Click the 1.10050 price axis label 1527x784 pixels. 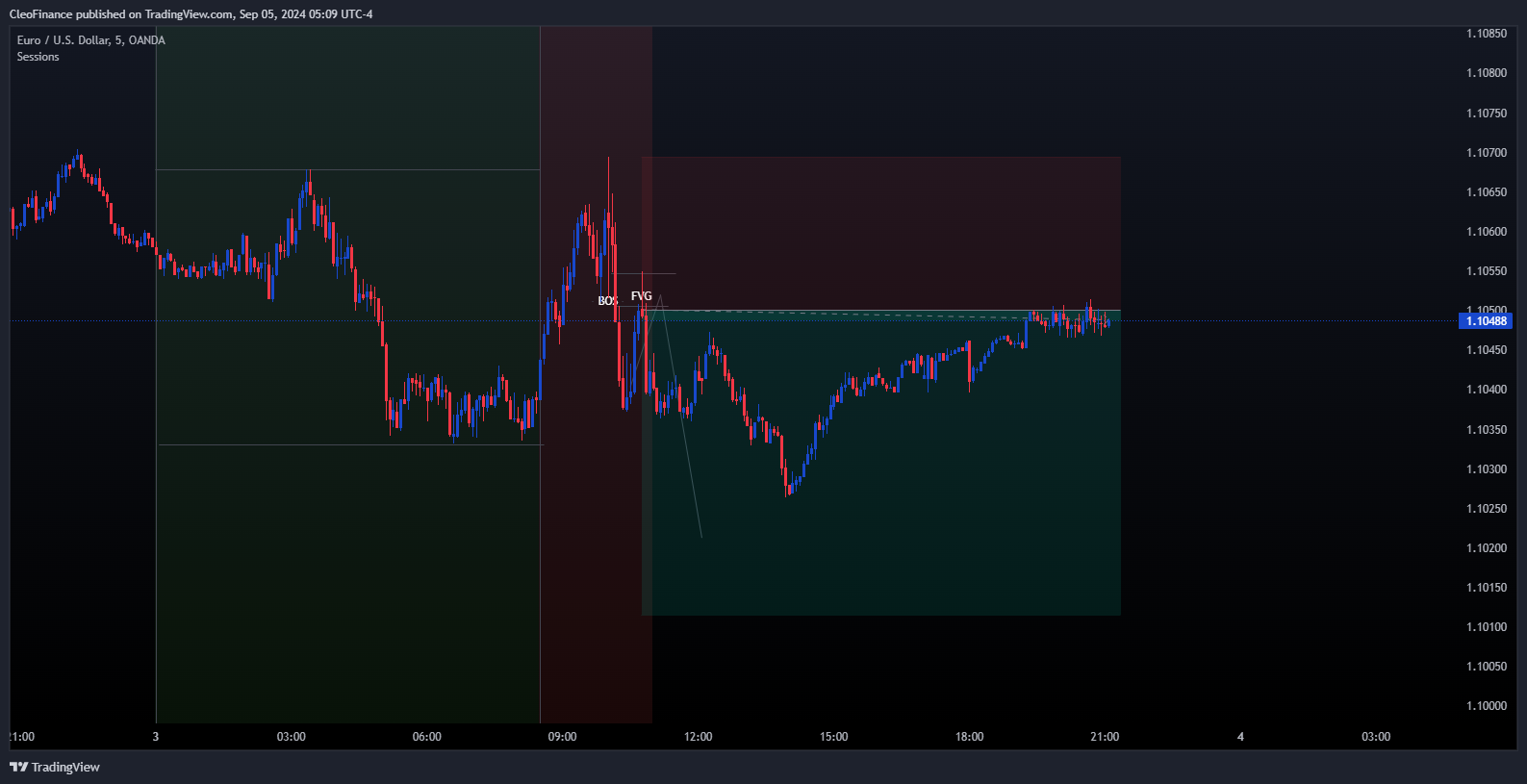point(1486,667)
